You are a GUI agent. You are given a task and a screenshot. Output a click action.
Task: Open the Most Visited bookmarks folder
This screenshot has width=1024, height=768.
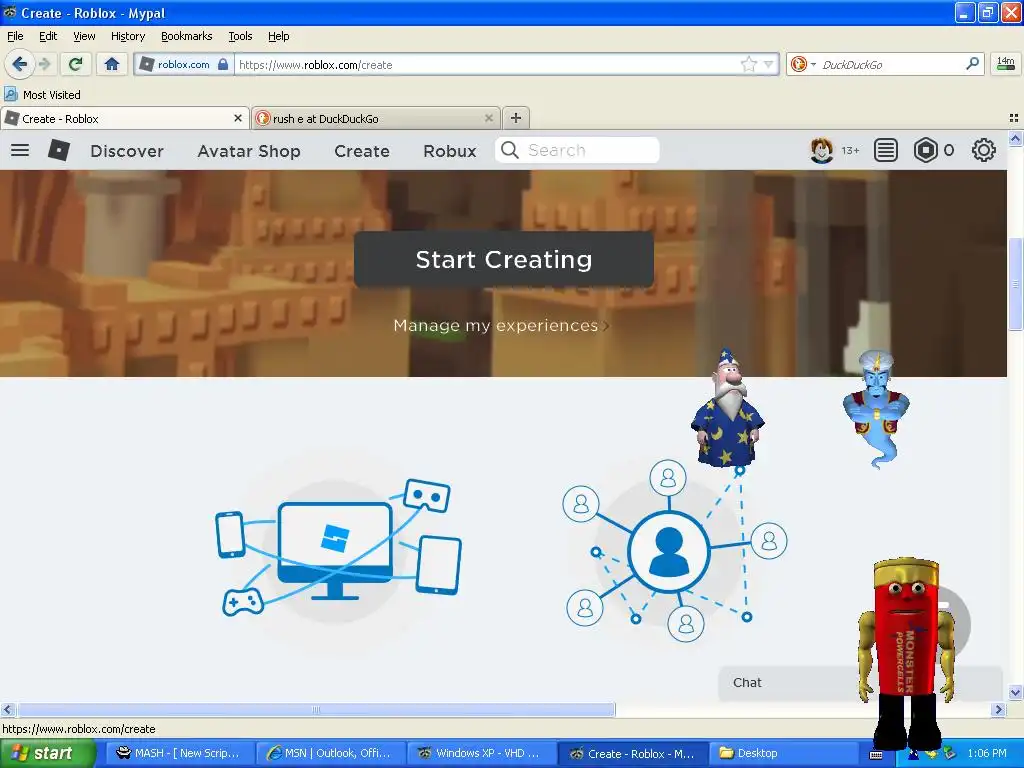tap(43, 95)
